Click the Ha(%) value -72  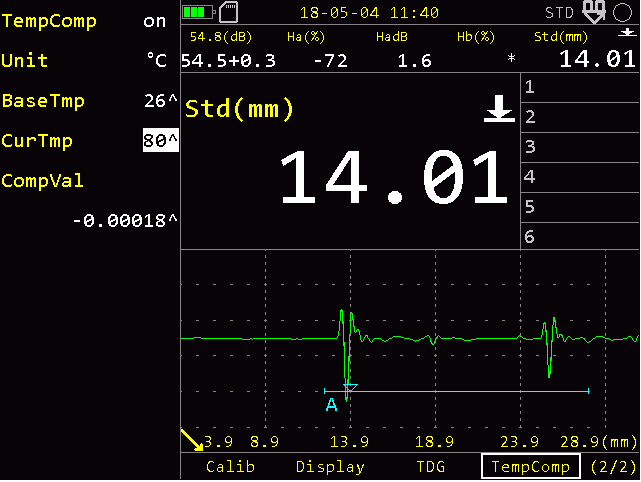(331, 61)
